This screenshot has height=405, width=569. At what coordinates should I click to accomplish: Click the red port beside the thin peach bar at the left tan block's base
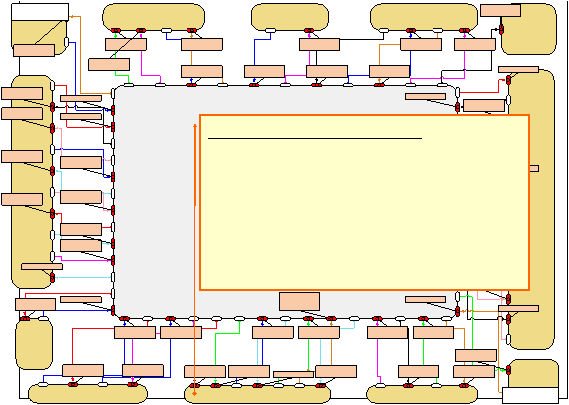pyautogui.click(x=52, y=278)
